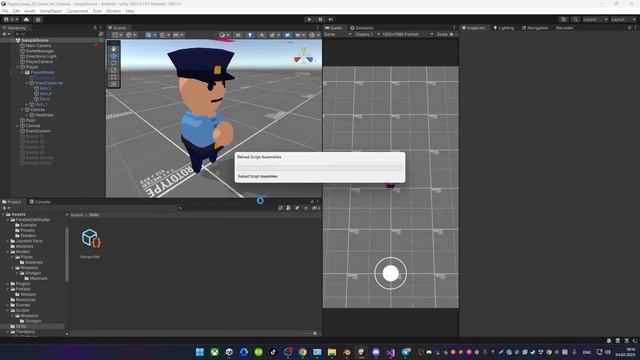The height and width of the screenshot is (360, 640).
Task: Select the Skills folder in Project tree
Action: (21, 327)
